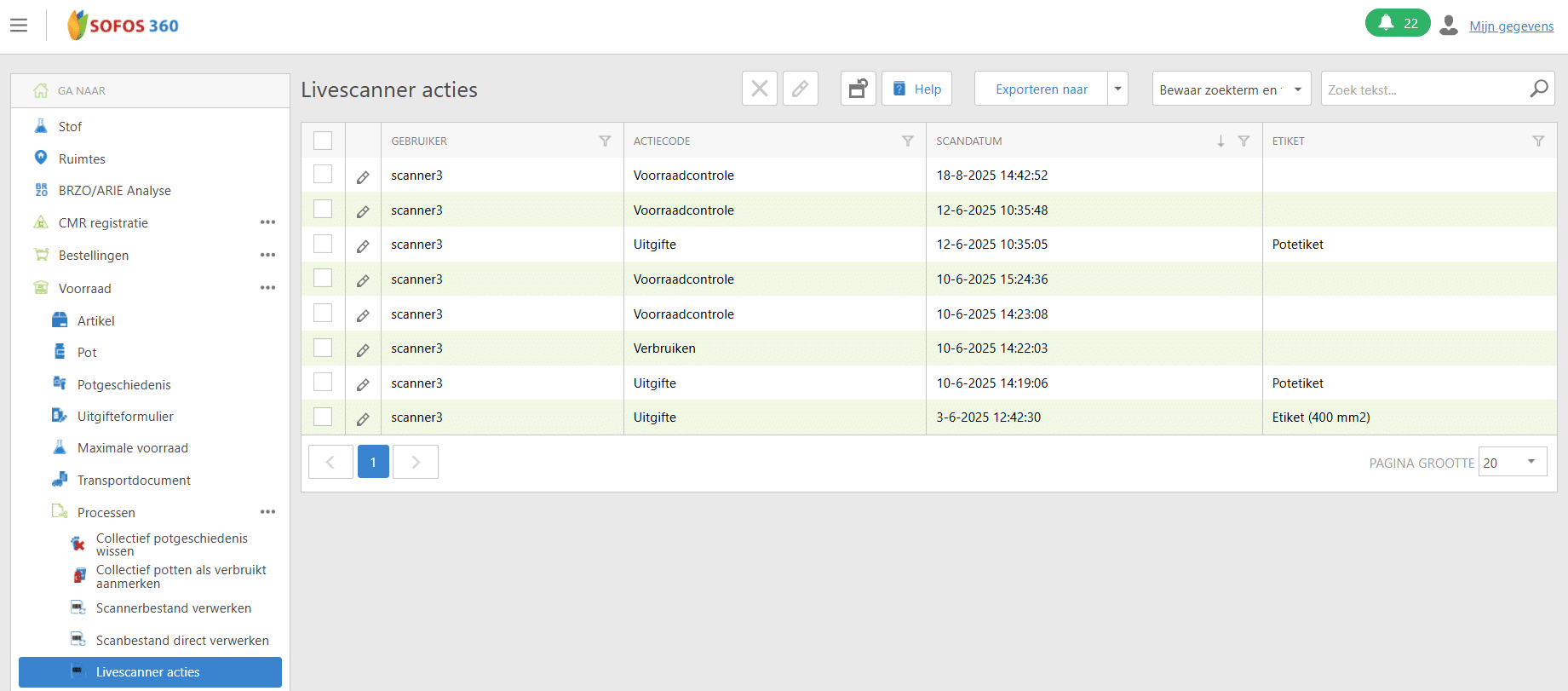1568x691 pixels.
Task: Select page 1 in pagination
Action: [373, 462]
